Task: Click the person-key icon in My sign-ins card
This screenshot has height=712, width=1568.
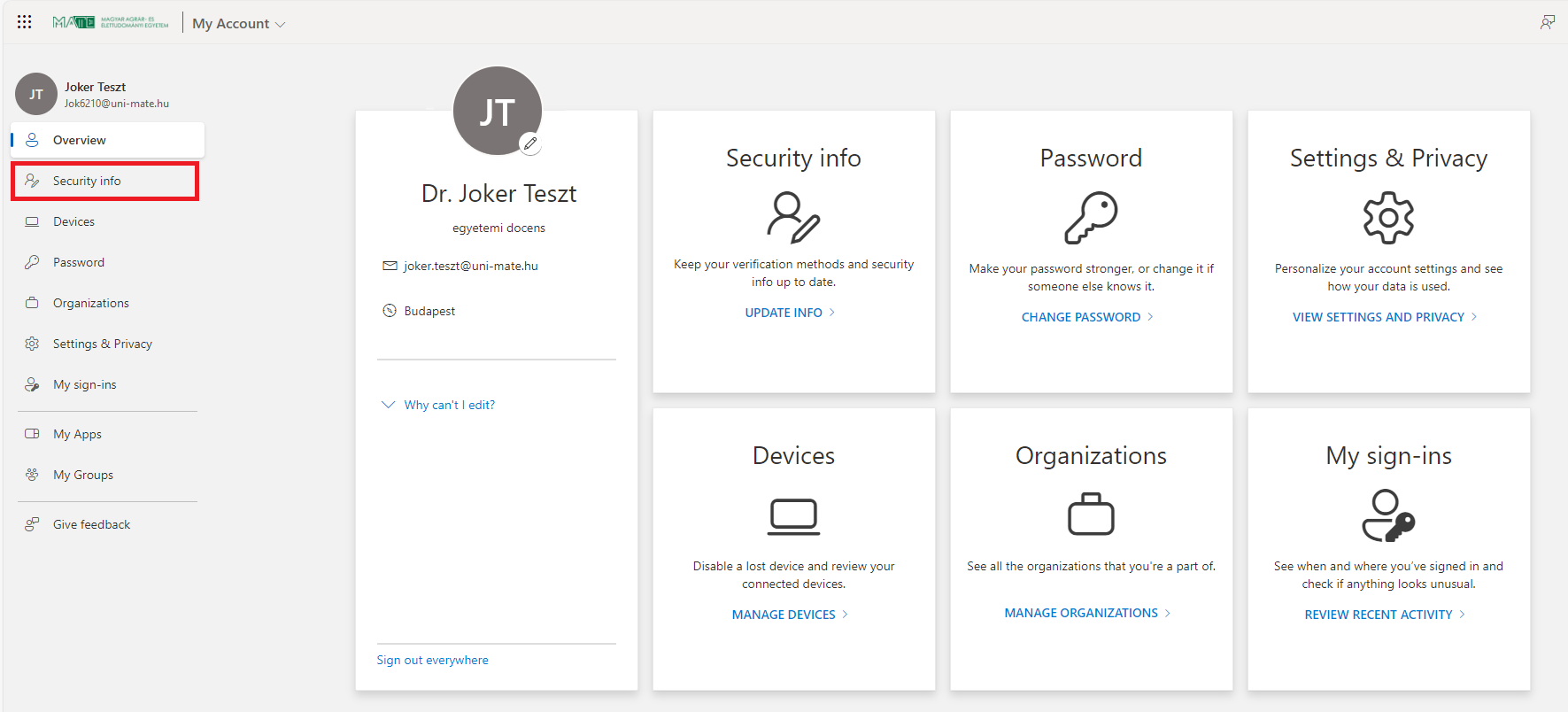Action: 1388,516
